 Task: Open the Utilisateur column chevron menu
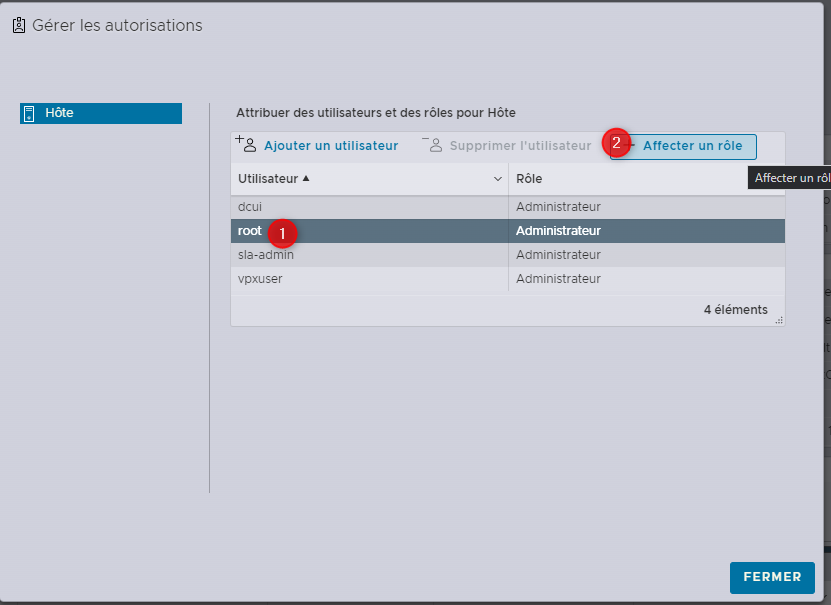click(x=498, y=179)
